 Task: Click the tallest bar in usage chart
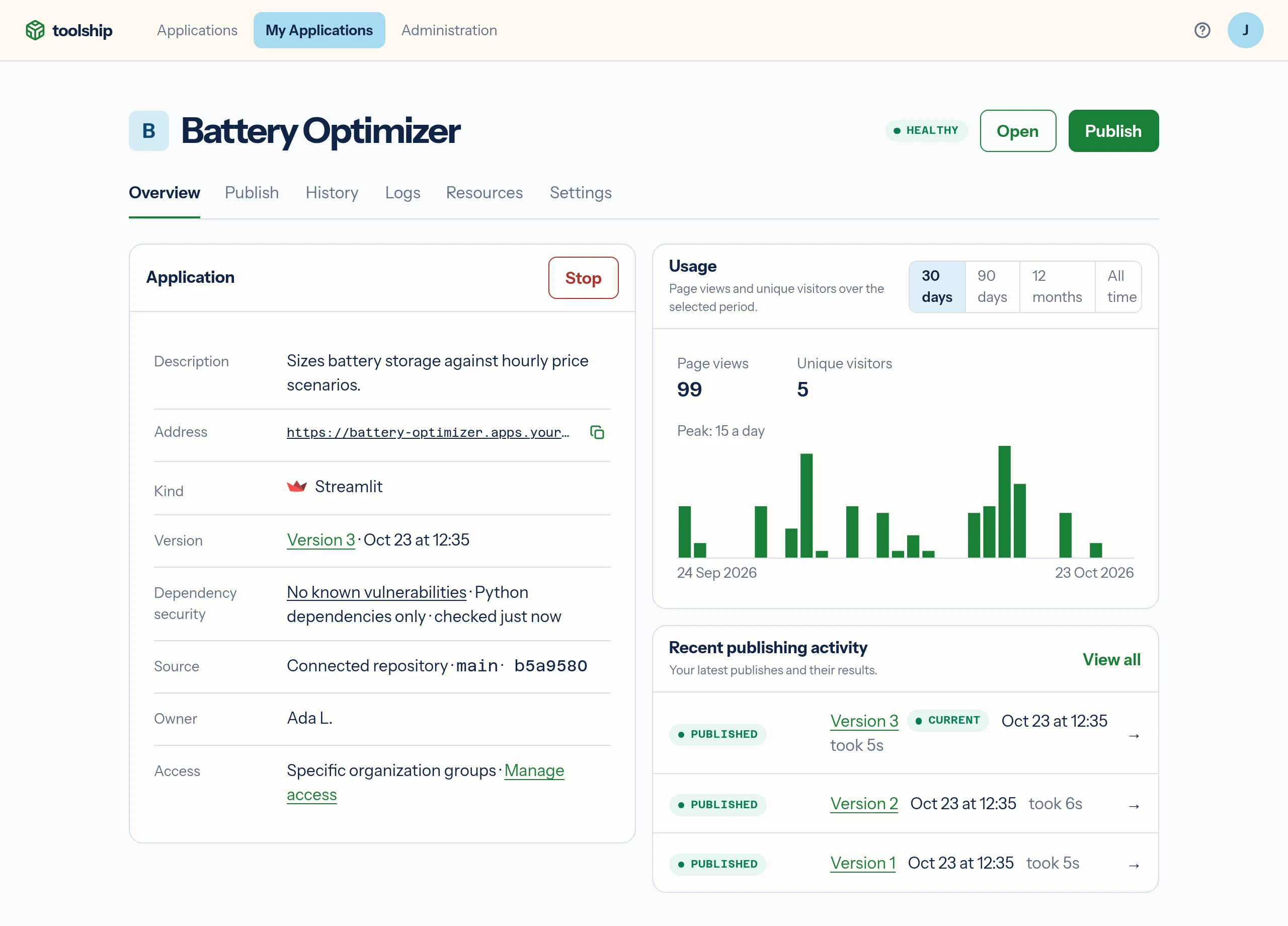pyautogui.click(x=1004, y=502)
